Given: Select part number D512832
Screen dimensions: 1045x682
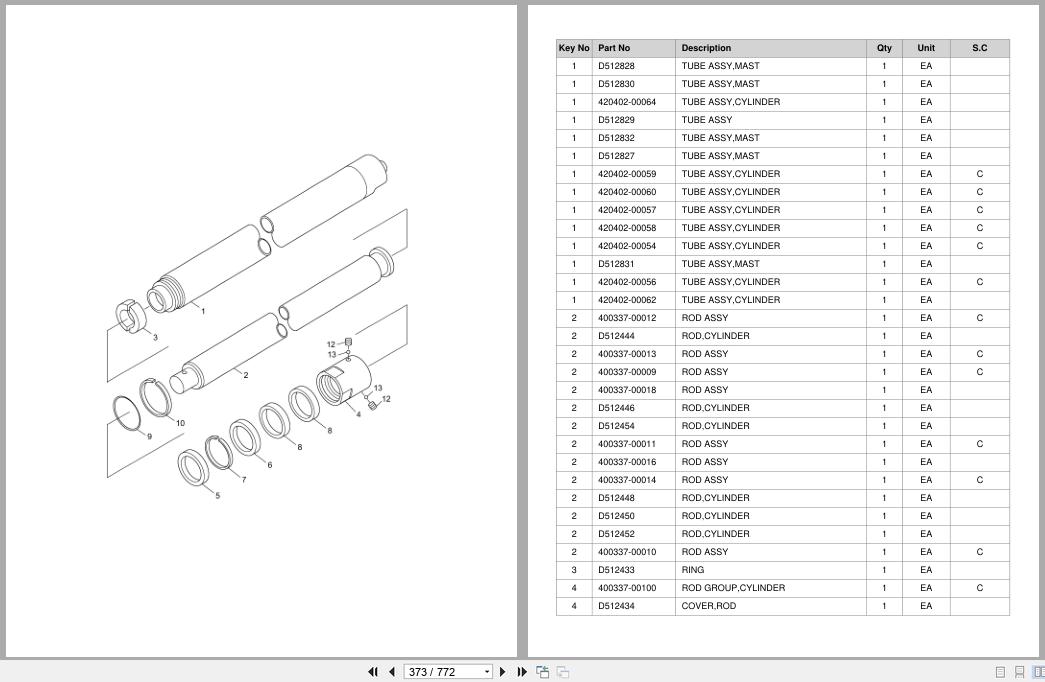Looking at the screenshot, I should tap(616, 138).
